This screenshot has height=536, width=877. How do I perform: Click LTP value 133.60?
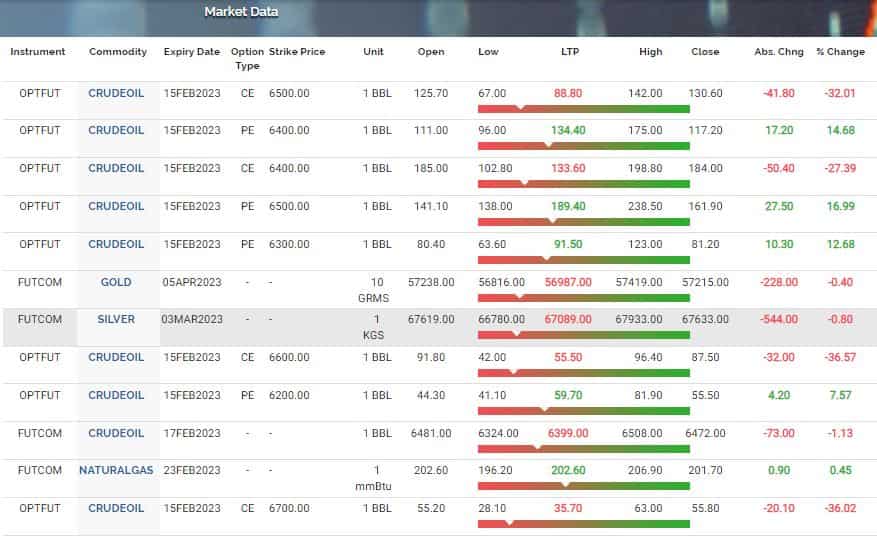pyautogui.click(x=568, y=168)
